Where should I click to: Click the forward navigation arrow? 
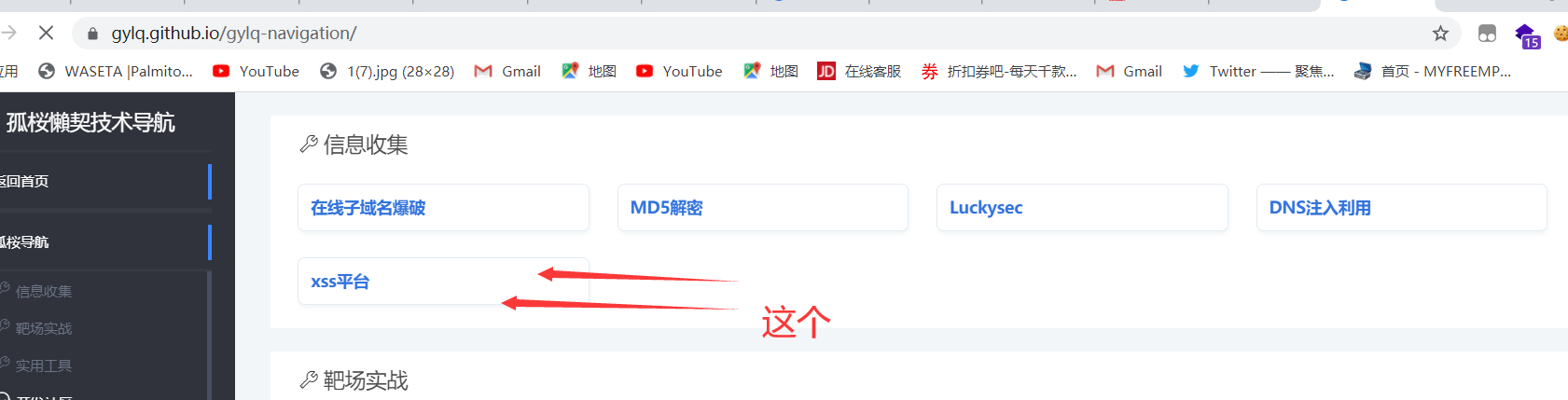pyautogui.click(x=9, y=34)
